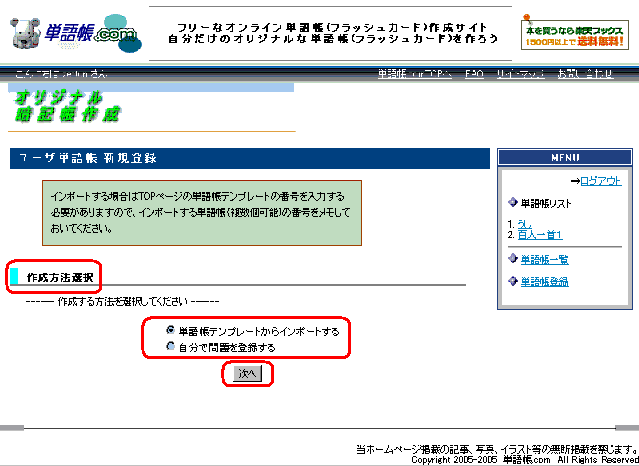Click the オリジナル暗記帳作成 title image
The height and width of the screenshot is (466, 639).
tap(68, 106)
